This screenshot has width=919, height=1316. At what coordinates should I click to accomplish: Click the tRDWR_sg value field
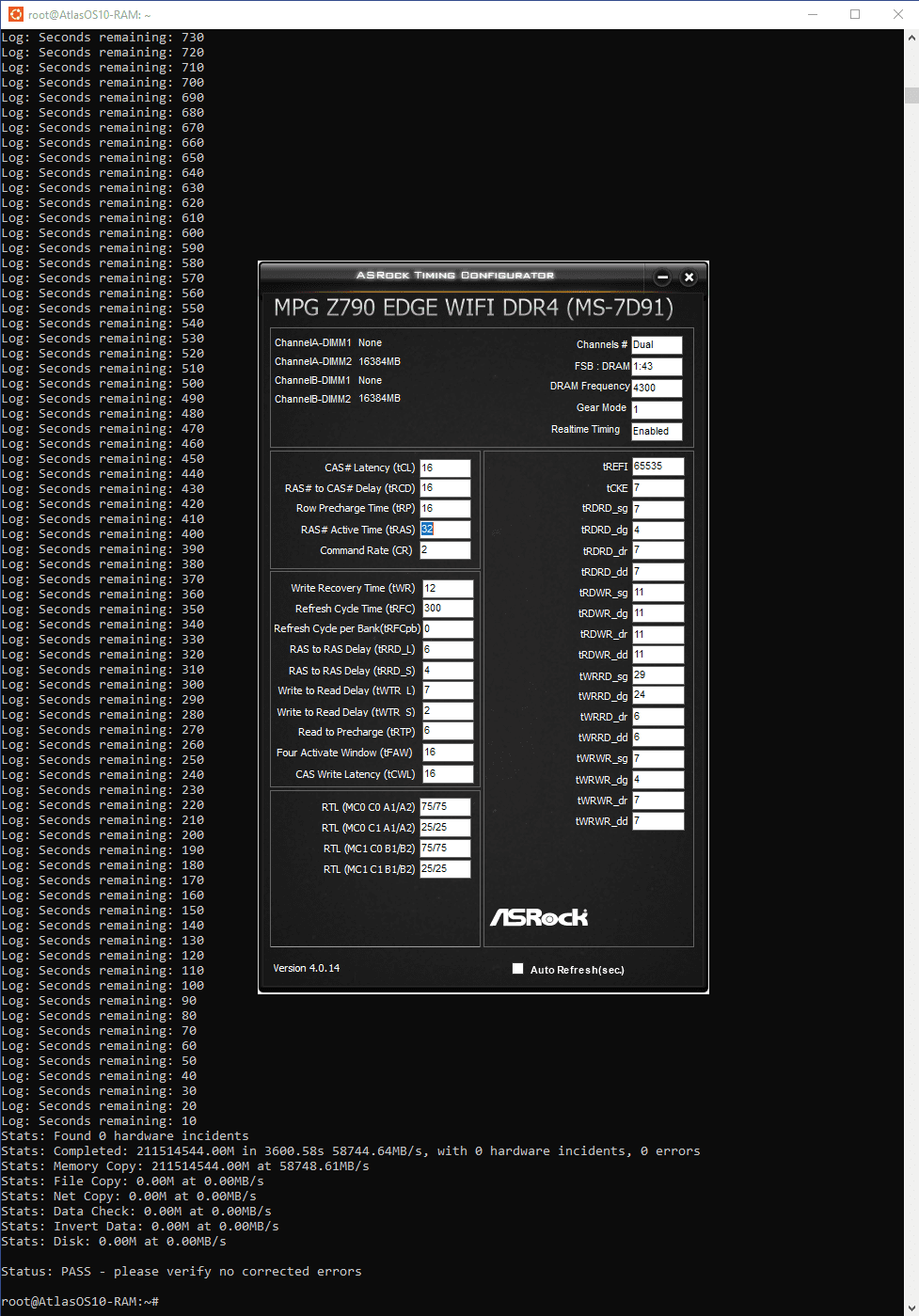pos(658,593)
